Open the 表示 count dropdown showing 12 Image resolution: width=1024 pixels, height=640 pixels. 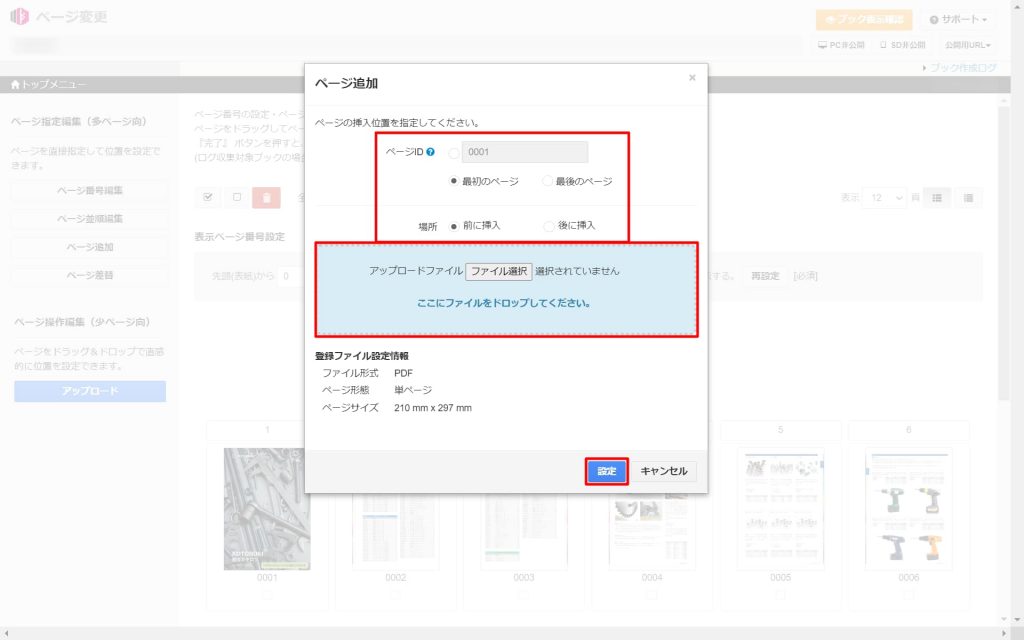pos(886,198)
